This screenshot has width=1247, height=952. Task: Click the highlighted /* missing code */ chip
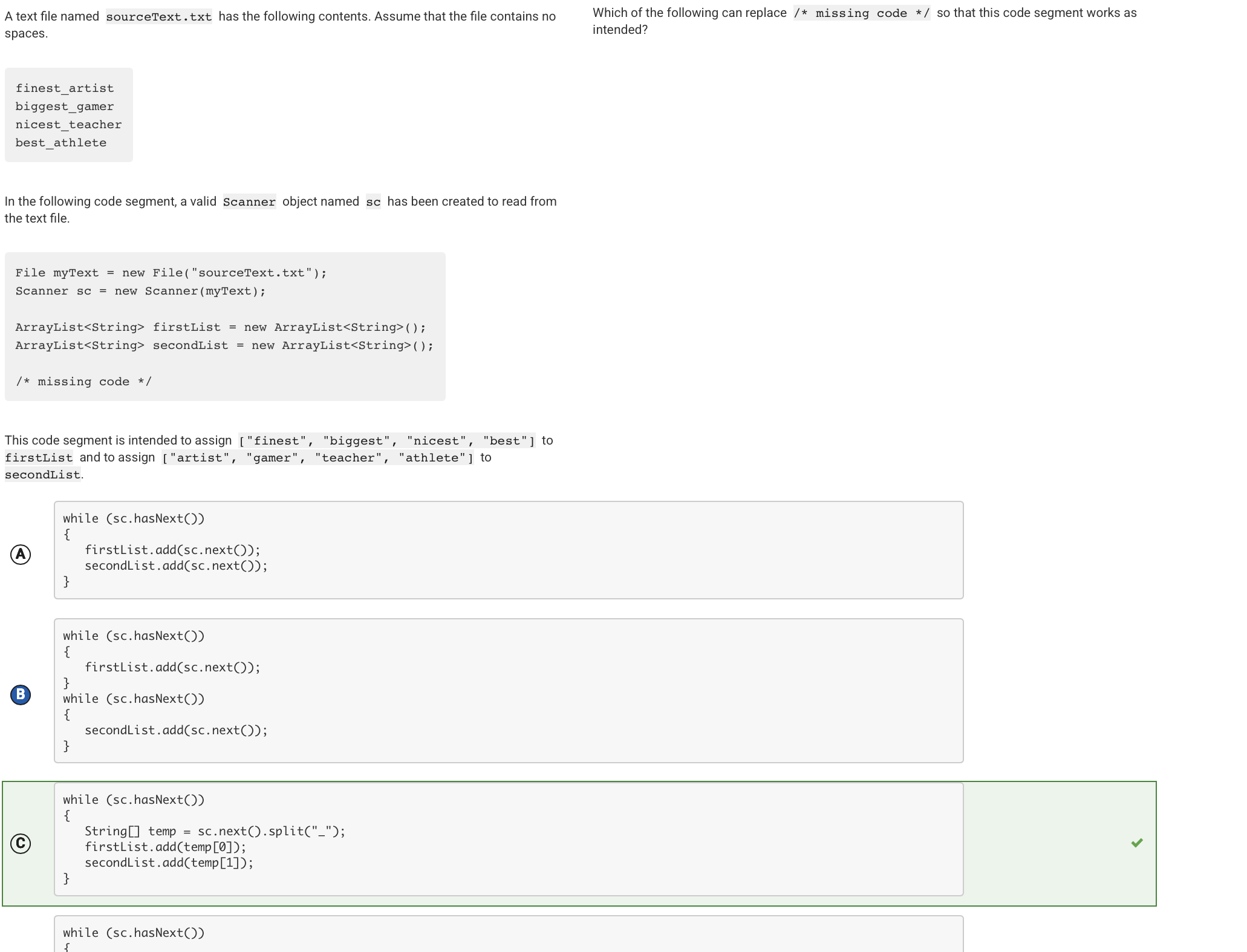click(861, 13)
